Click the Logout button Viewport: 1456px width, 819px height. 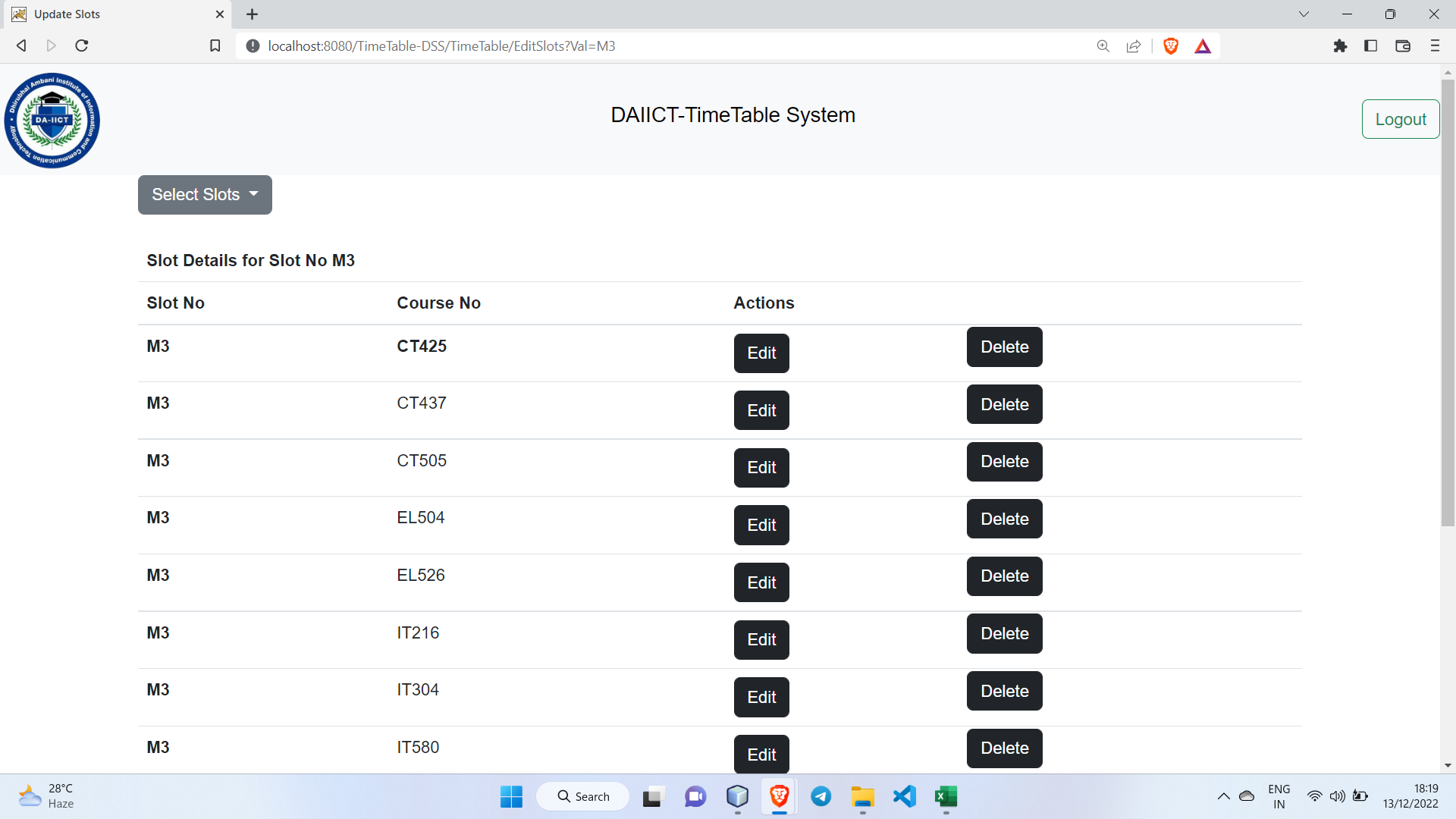point(1401,119)
